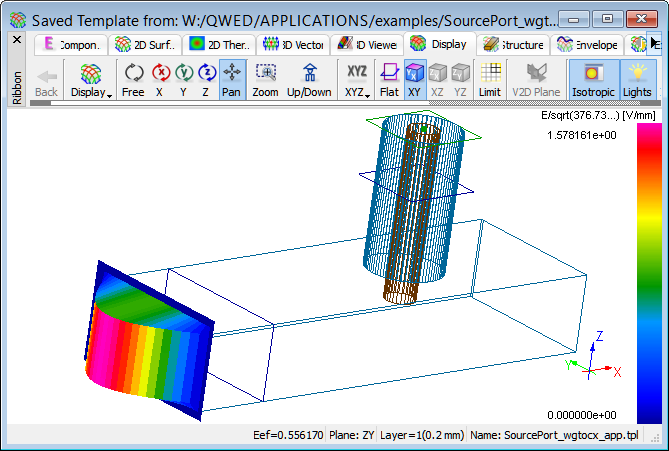Choose rotation around the Z axis
Viewport: 669px width, 451px height.
pos(206,79)
